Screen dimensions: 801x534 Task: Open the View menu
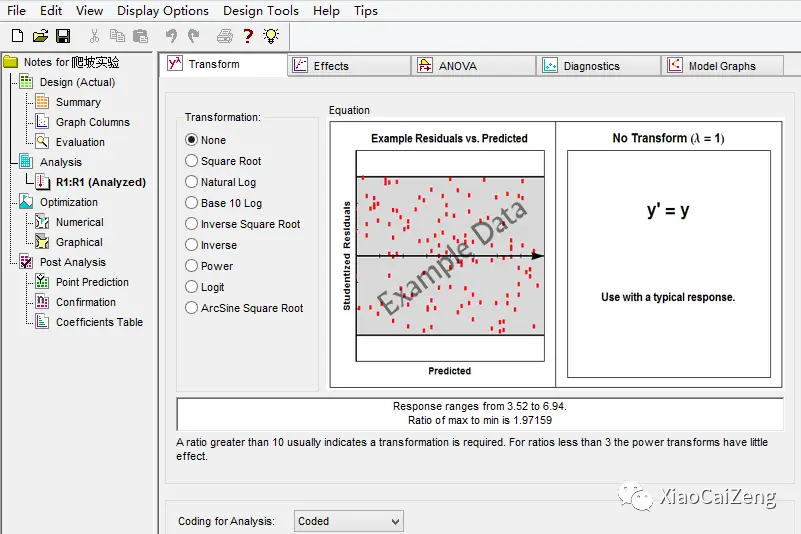tap(89, 10)
